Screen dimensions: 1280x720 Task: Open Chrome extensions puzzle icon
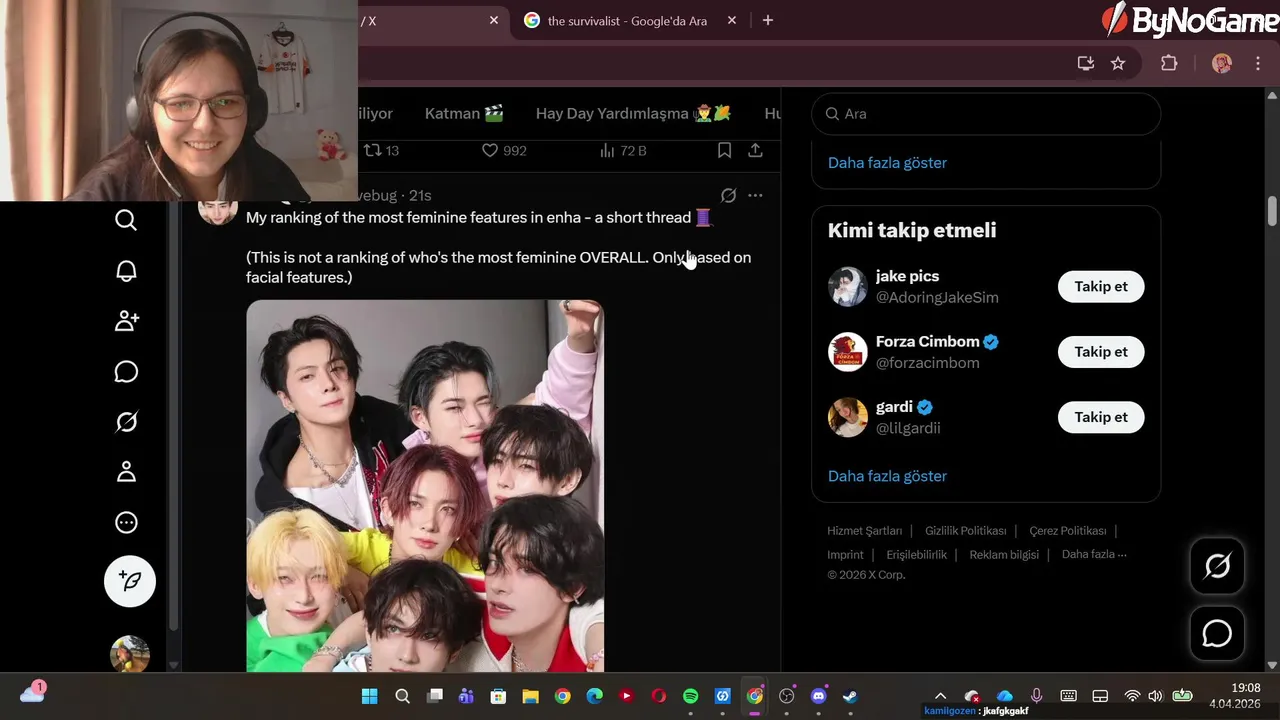point(1169,63)
